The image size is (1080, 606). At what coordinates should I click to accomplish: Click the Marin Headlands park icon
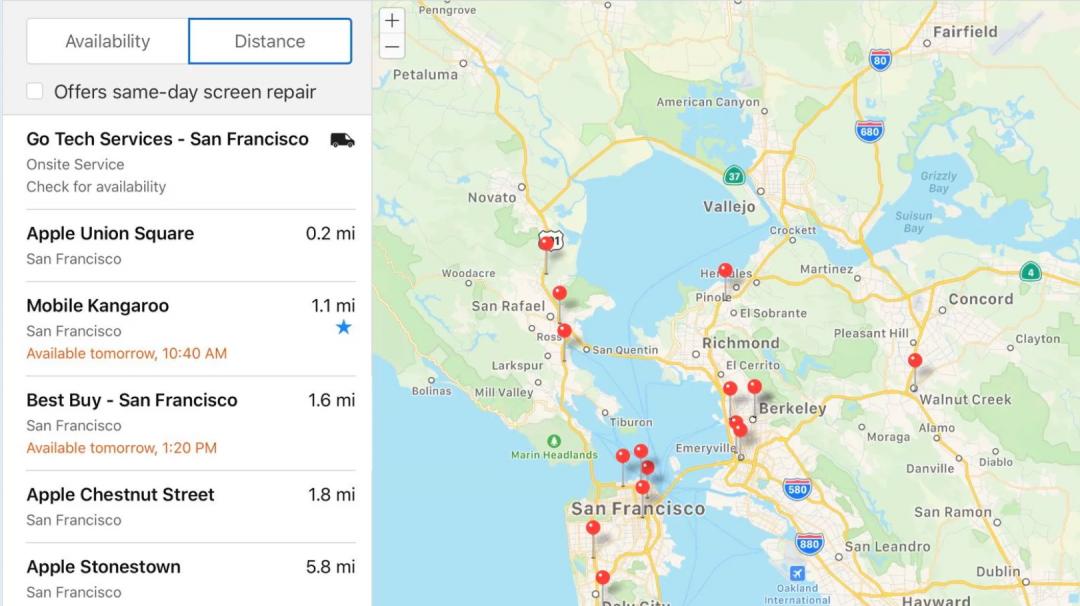tap(554, 440)
